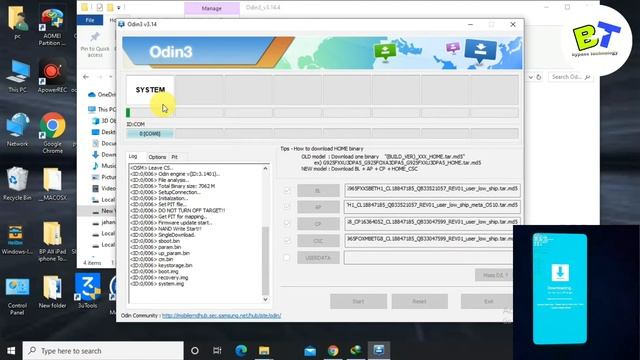Open the _MACOSX folder on desktop
This screenshot has height=360, width=640.
(x=52, y=184)
